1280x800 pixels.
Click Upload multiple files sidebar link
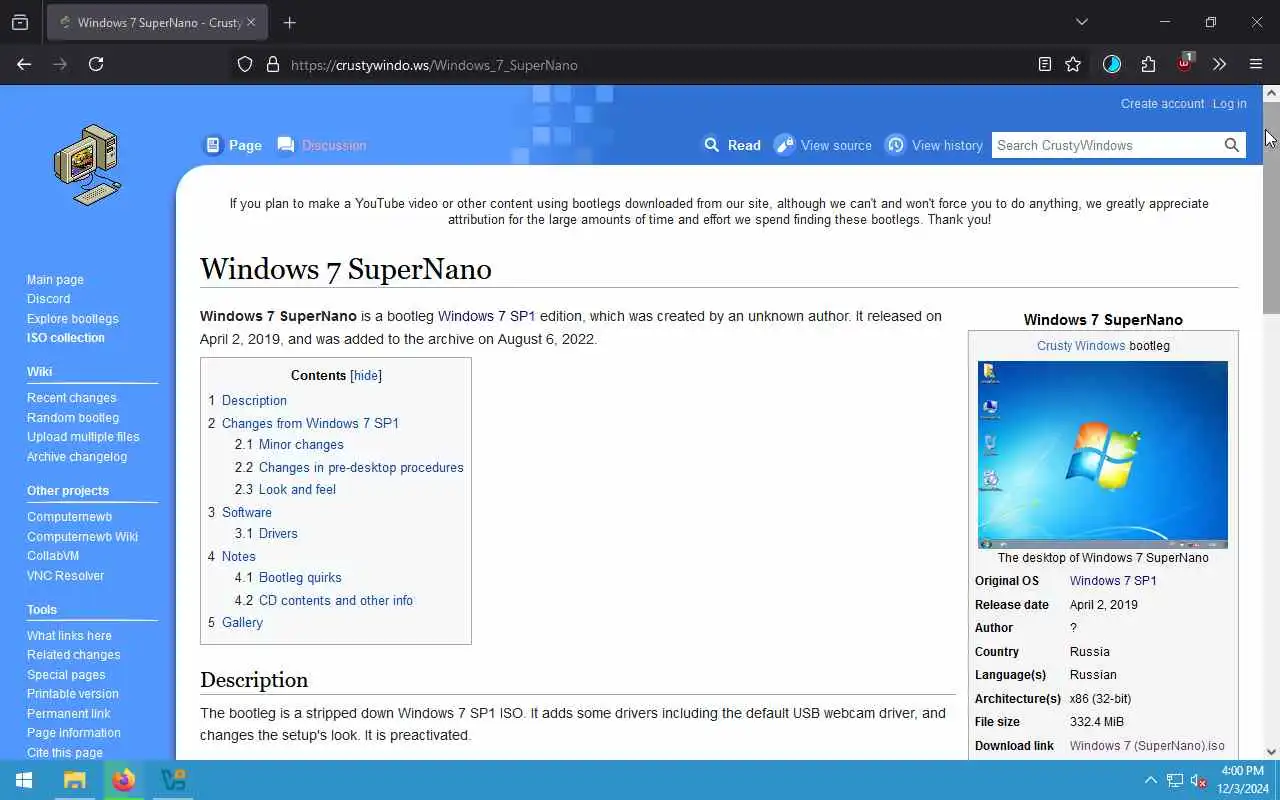pos(83,437)
